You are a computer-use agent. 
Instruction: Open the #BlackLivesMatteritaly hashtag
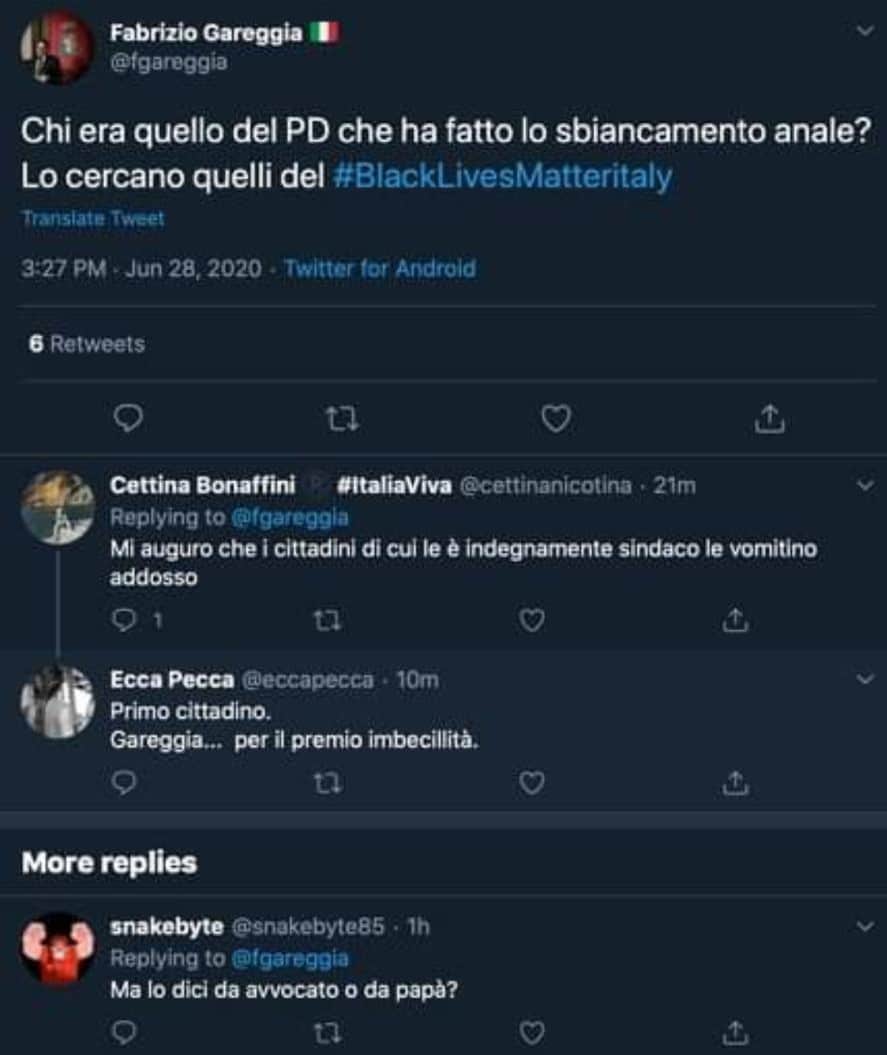click(x=503, y=176)
